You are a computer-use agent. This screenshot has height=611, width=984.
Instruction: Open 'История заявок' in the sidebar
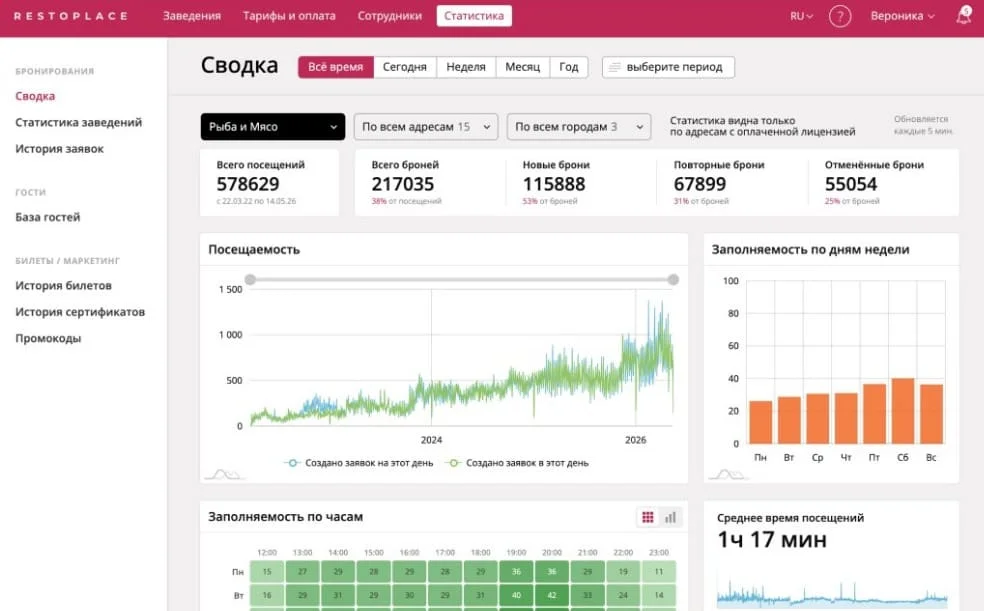point(60,149)
